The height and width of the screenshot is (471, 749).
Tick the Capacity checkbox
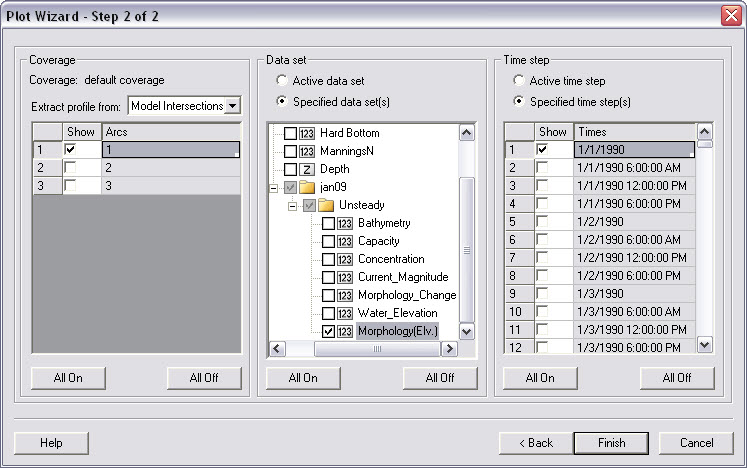(x=328, y=241)
